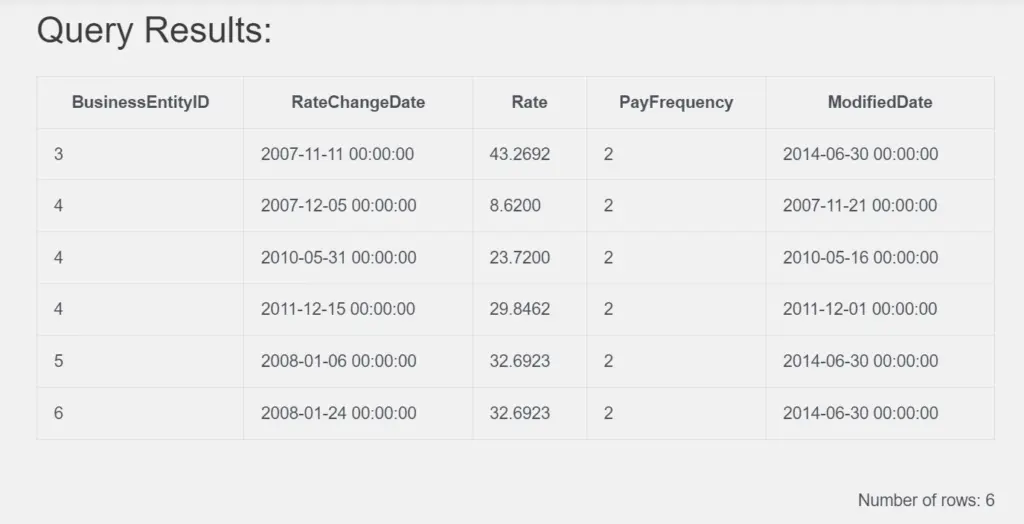Click the date 2007-11-11 00:00:00
Screen dimensions: 1024x524
(x=338, y=154)
